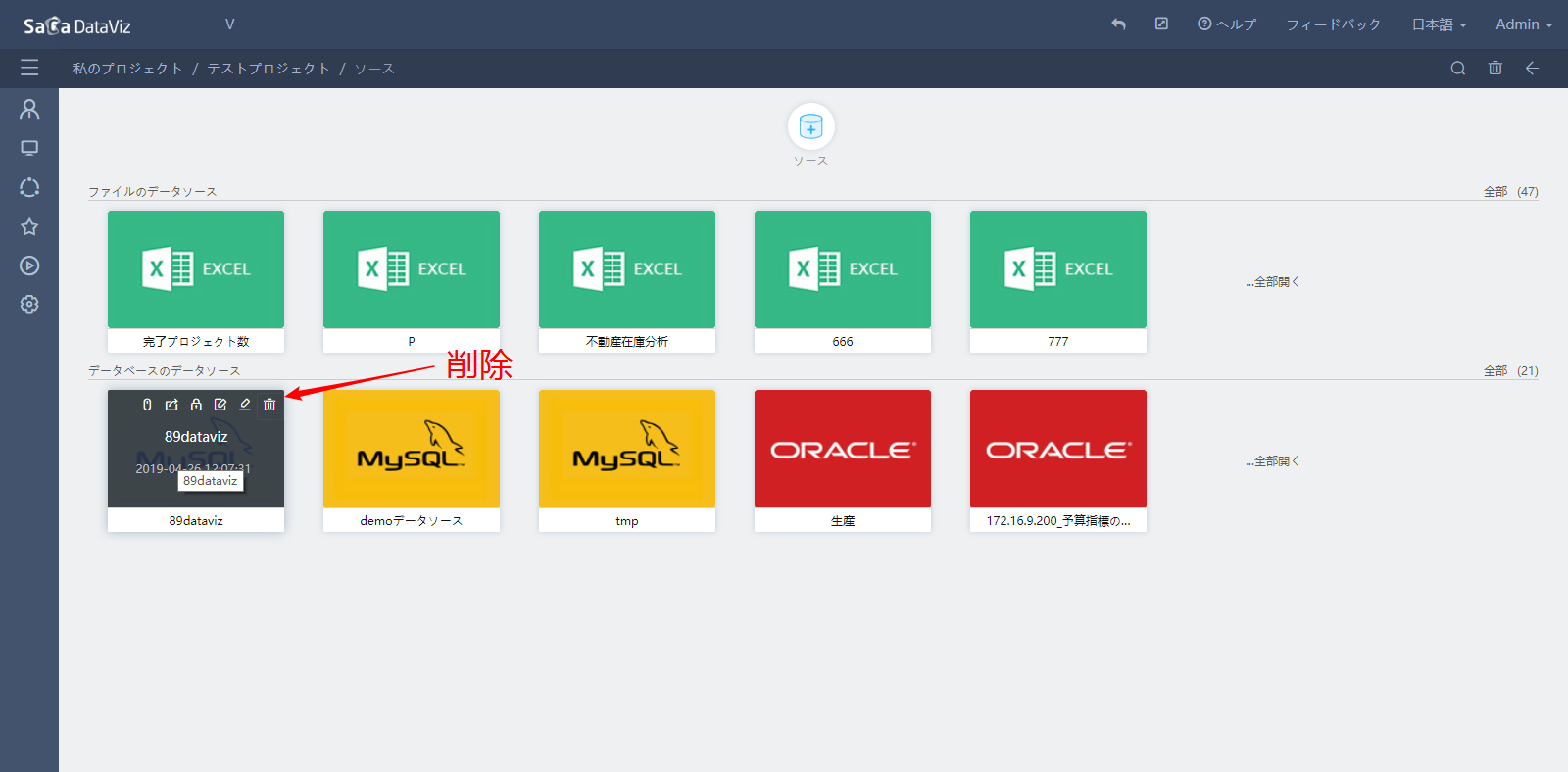Click the fullscreen icon in the top bar
1568x772 pixels.
coord(1161,24)
